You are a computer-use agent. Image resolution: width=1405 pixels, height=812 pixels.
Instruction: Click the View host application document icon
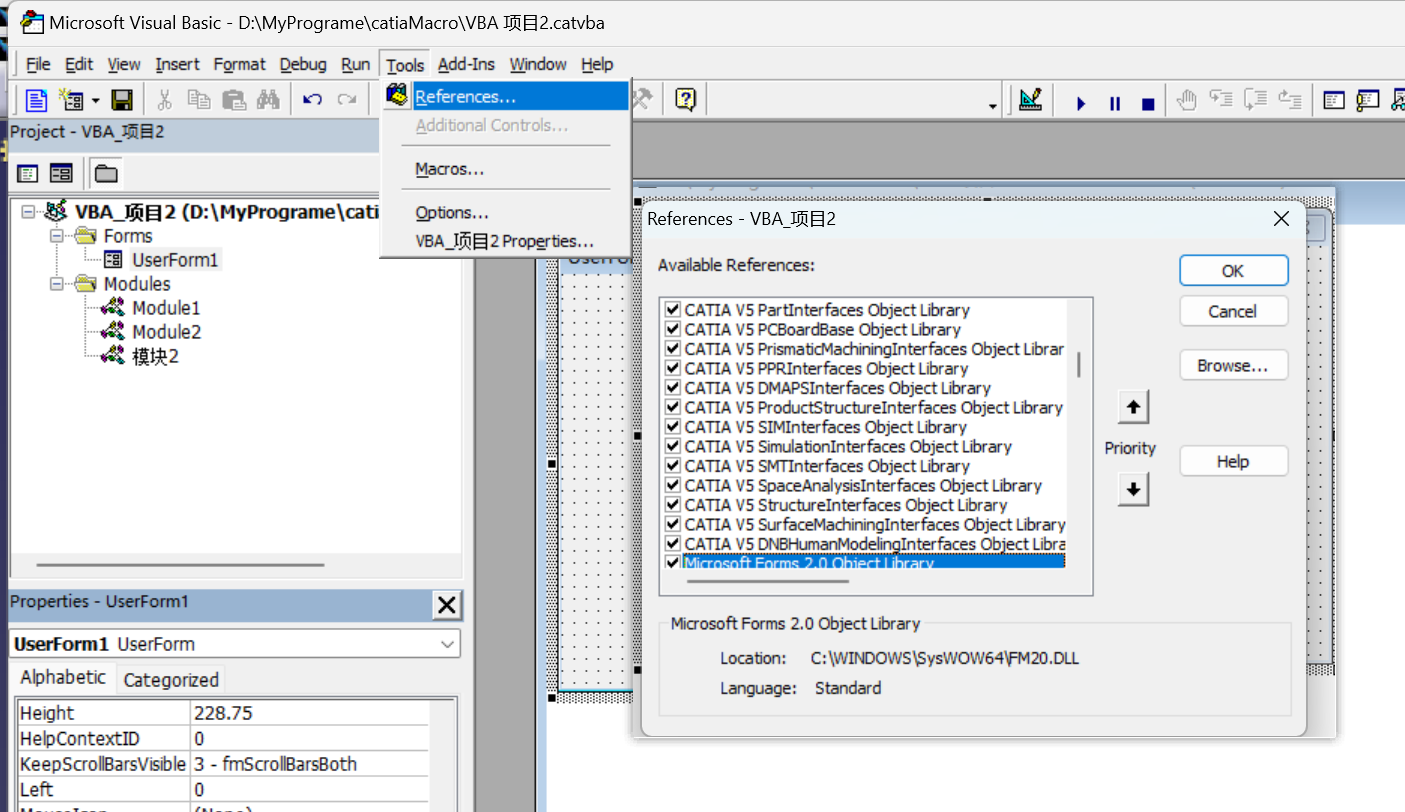(37, 100)
